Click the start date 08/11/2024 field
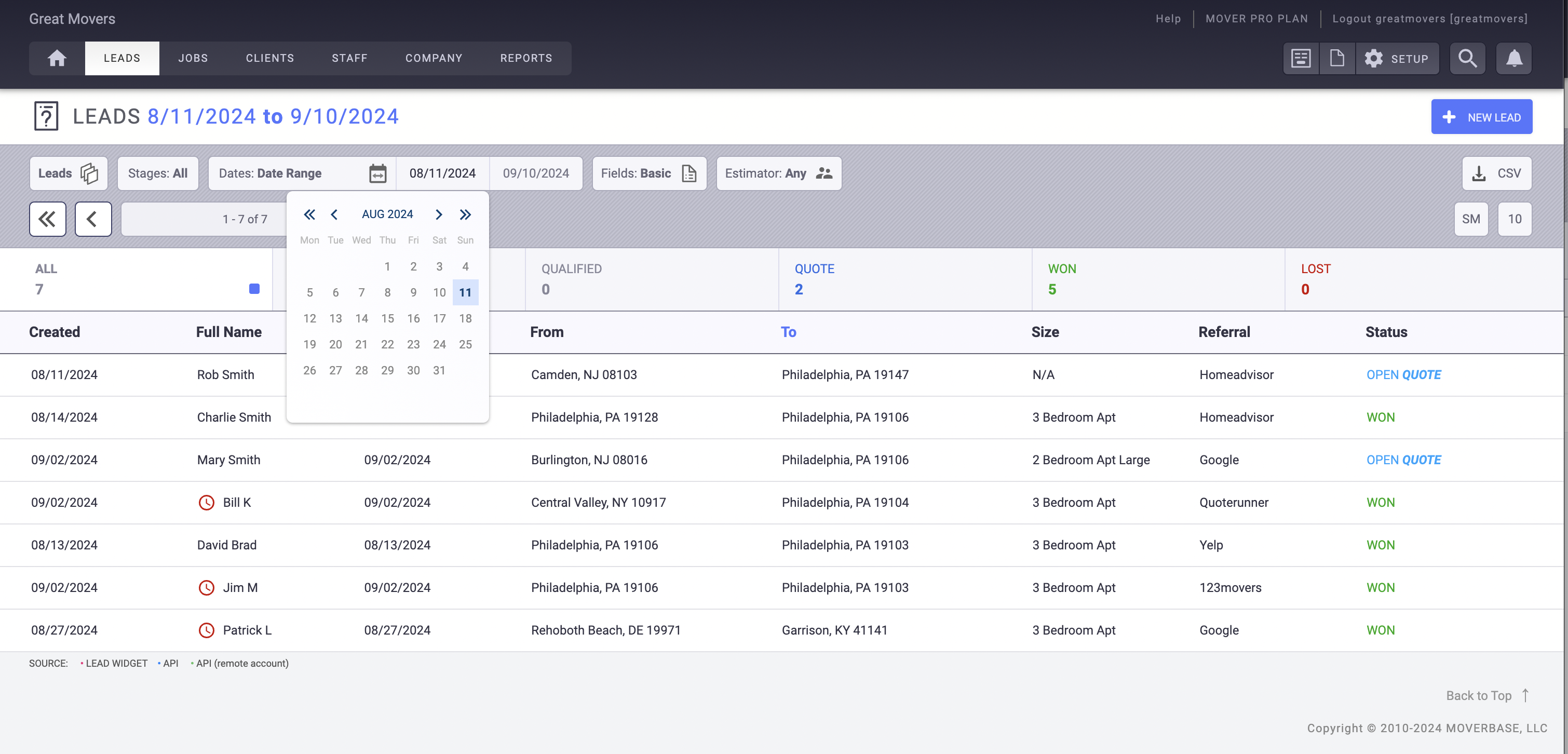Viewport: 1568px width, 754px height. point(442,173)
